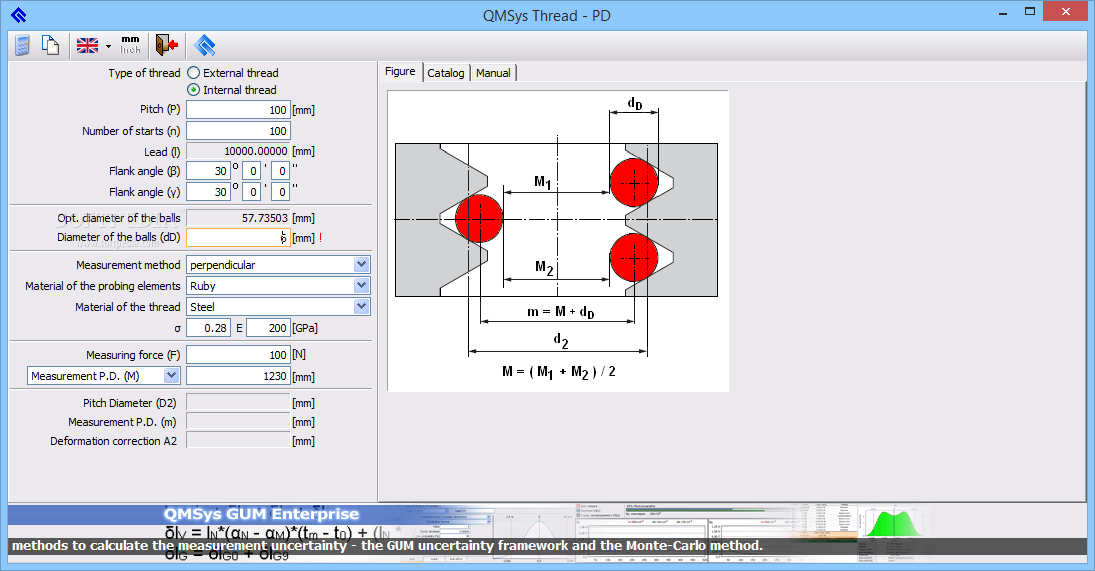Click the copy documents icon
Viewport: 1095px width, 571px height.
(x=50, y=46)
